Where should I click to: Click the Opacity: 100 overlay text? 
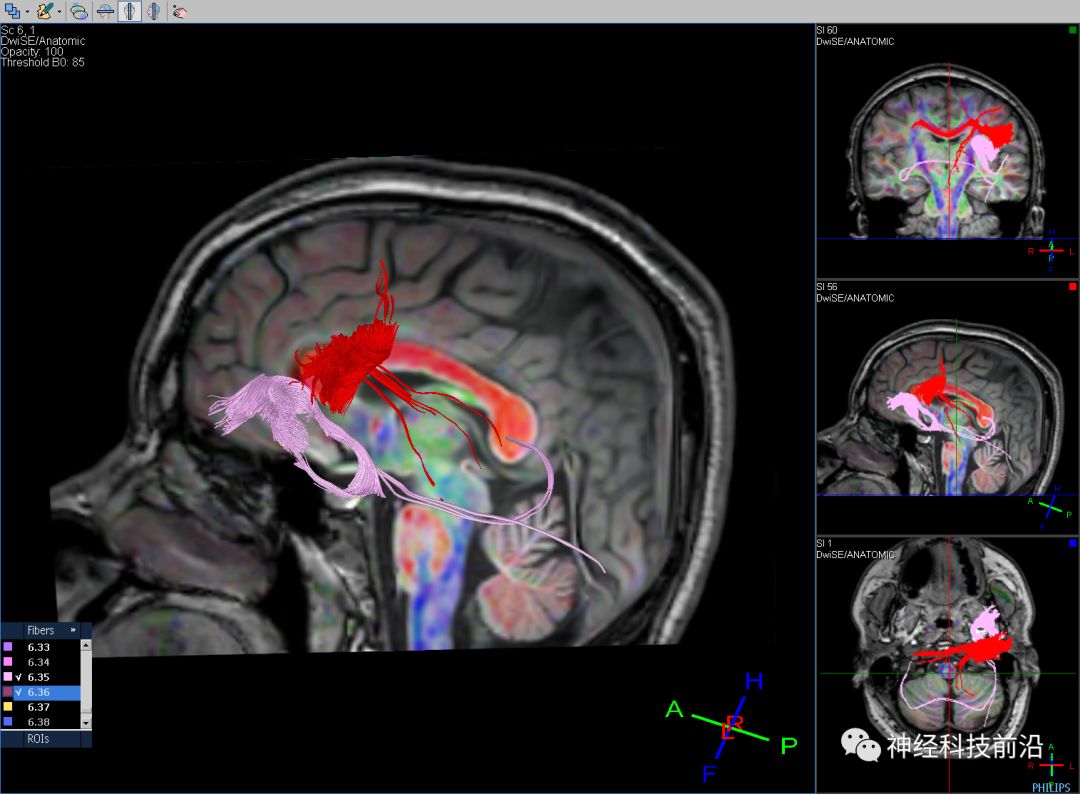coord(32,52)
